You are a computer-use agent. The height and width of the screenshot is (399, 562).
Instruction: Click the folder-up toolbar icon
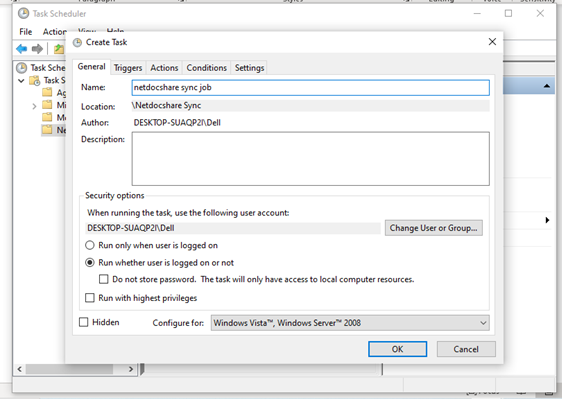[x=59, y=49]
